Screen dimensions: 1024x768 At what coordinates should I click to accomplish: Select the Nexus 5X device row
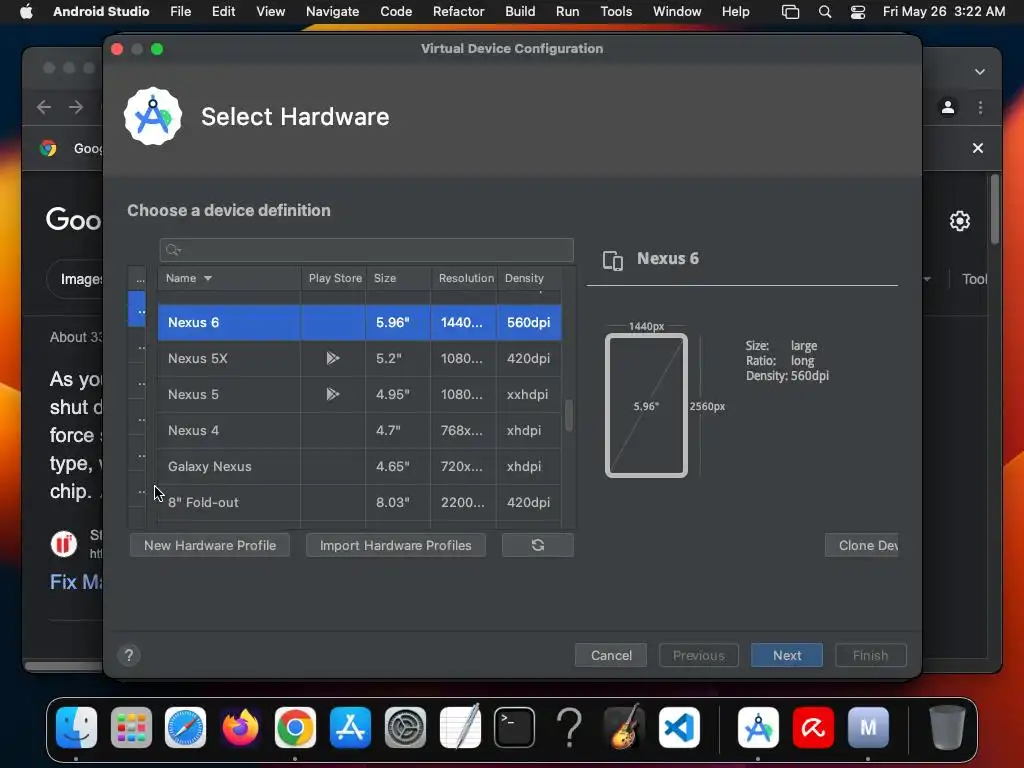pyautogui.click(x=359, y=359)
